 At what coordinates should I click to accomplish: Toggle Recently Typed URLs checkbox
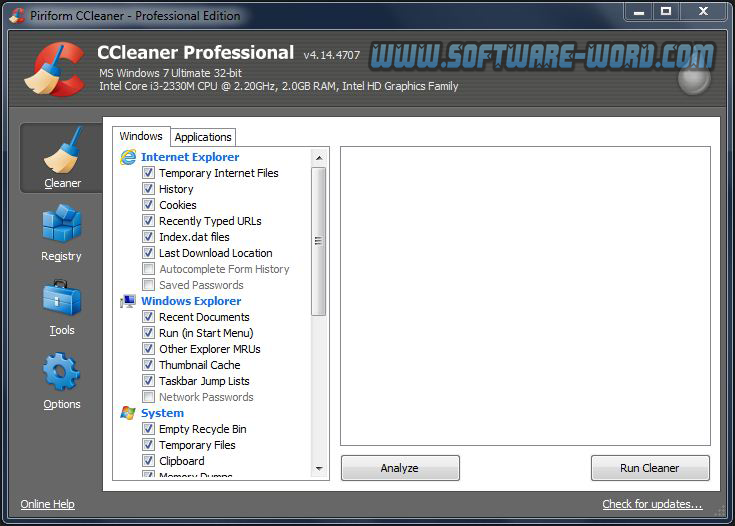point(148,220)
